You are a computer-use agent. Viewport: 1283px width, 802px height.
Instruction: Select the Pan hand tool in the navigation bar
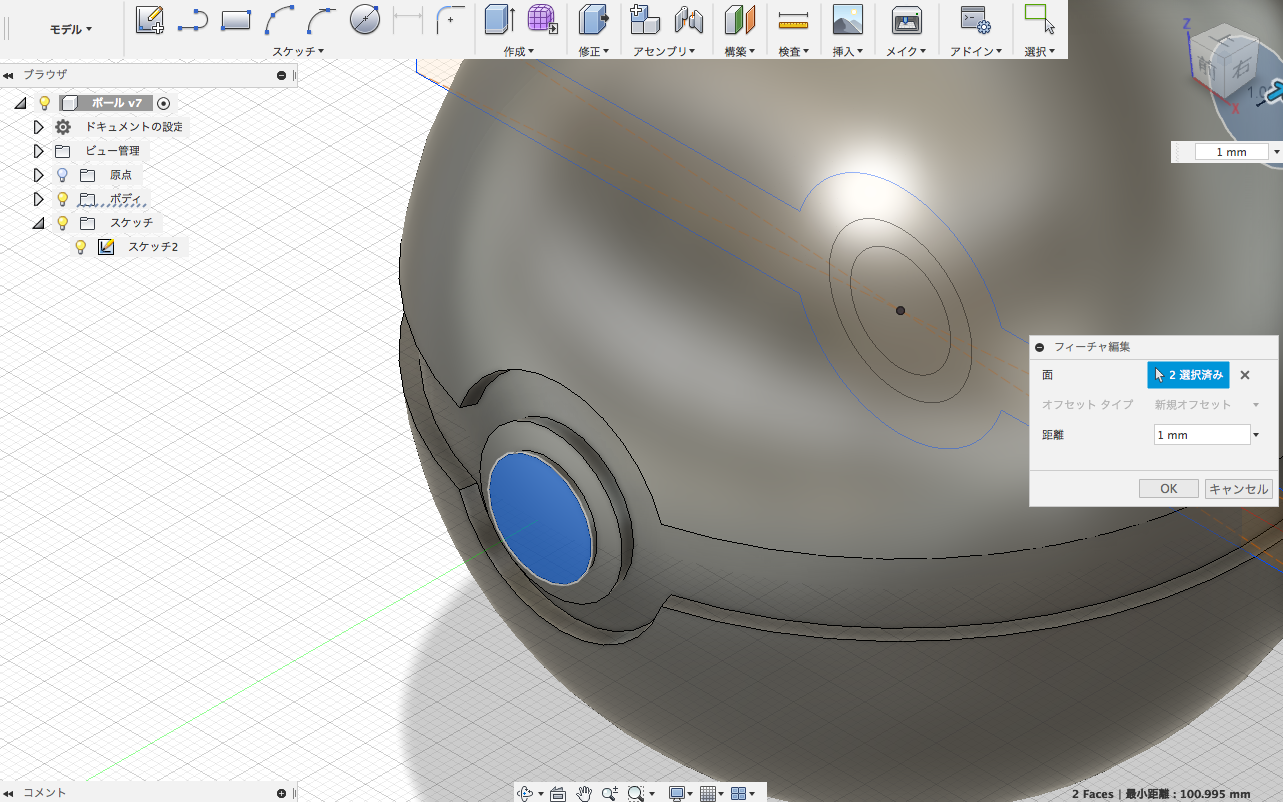click(584, 793)
